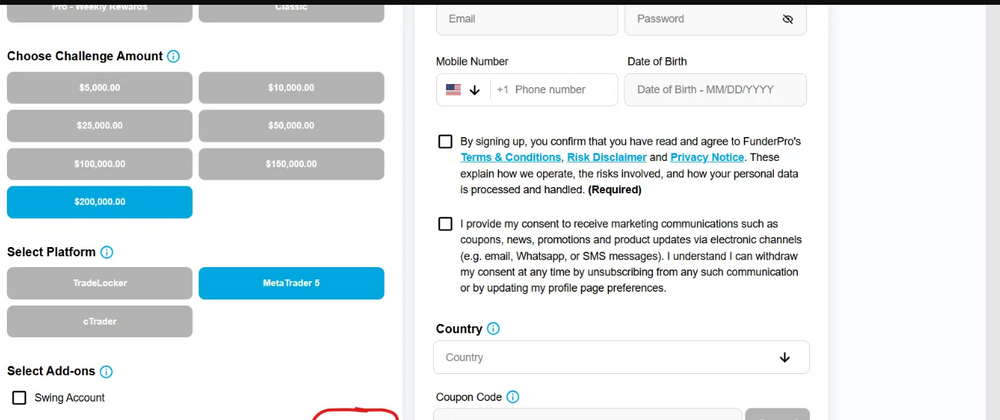Enable the Swing Account add-on checkbox
1000x420 pixels.
(x=19, y=398)
